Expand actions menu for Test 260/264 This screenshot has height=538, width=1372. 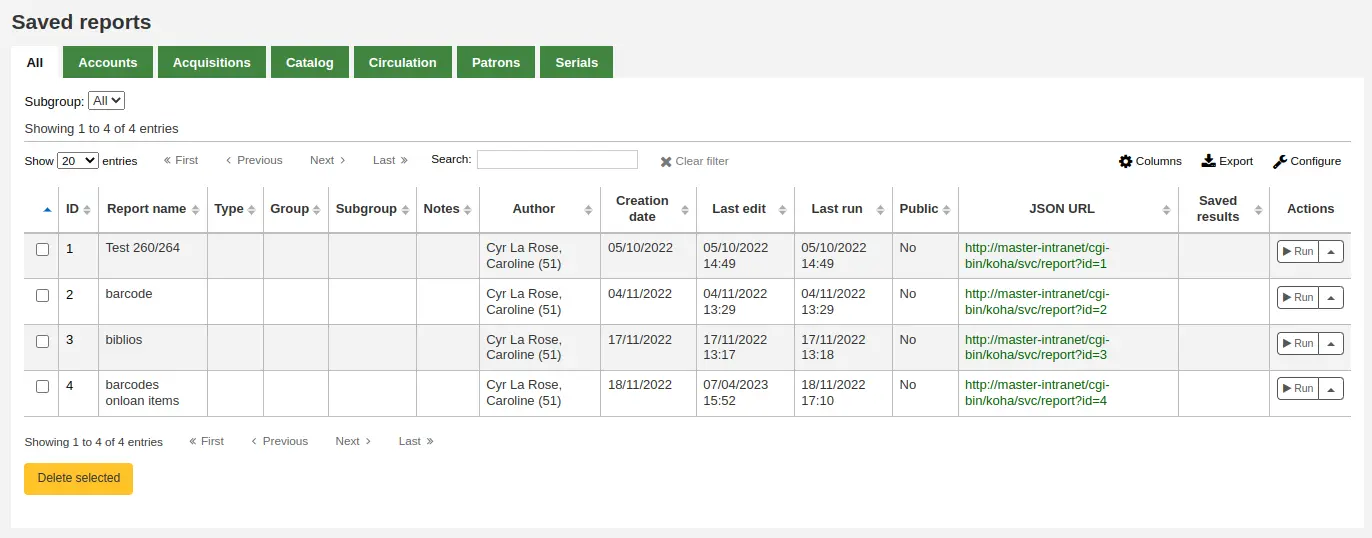click(x=1331, y=252)
